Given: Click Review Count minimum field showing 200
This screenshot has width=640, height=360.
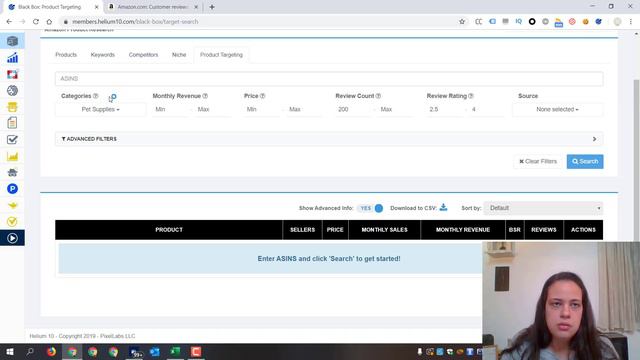Looking at the screenshot, I should (x=353, y=109).
